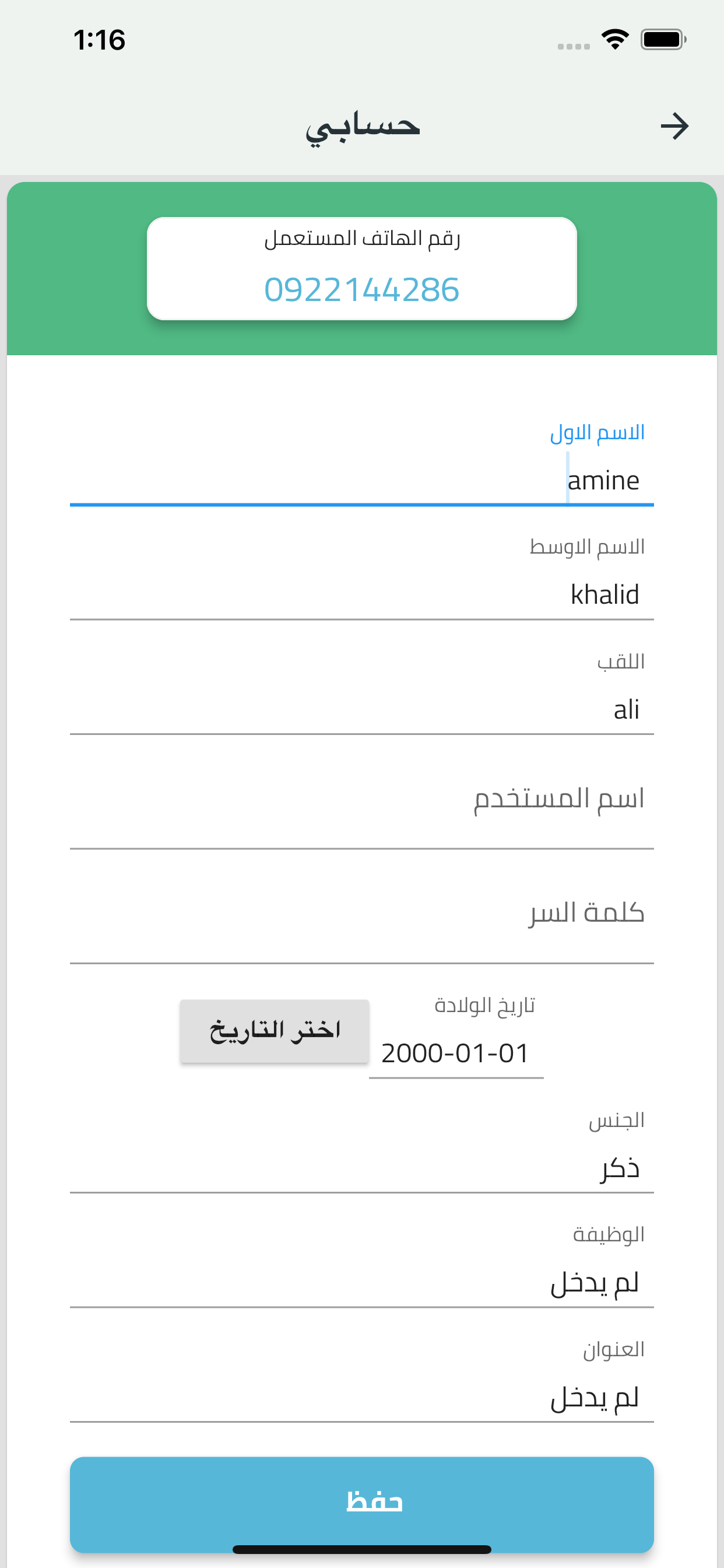Tap the رقم الهاتف المستعمل card label
Screen dimensions: 724x1568
tap(362, 239)
